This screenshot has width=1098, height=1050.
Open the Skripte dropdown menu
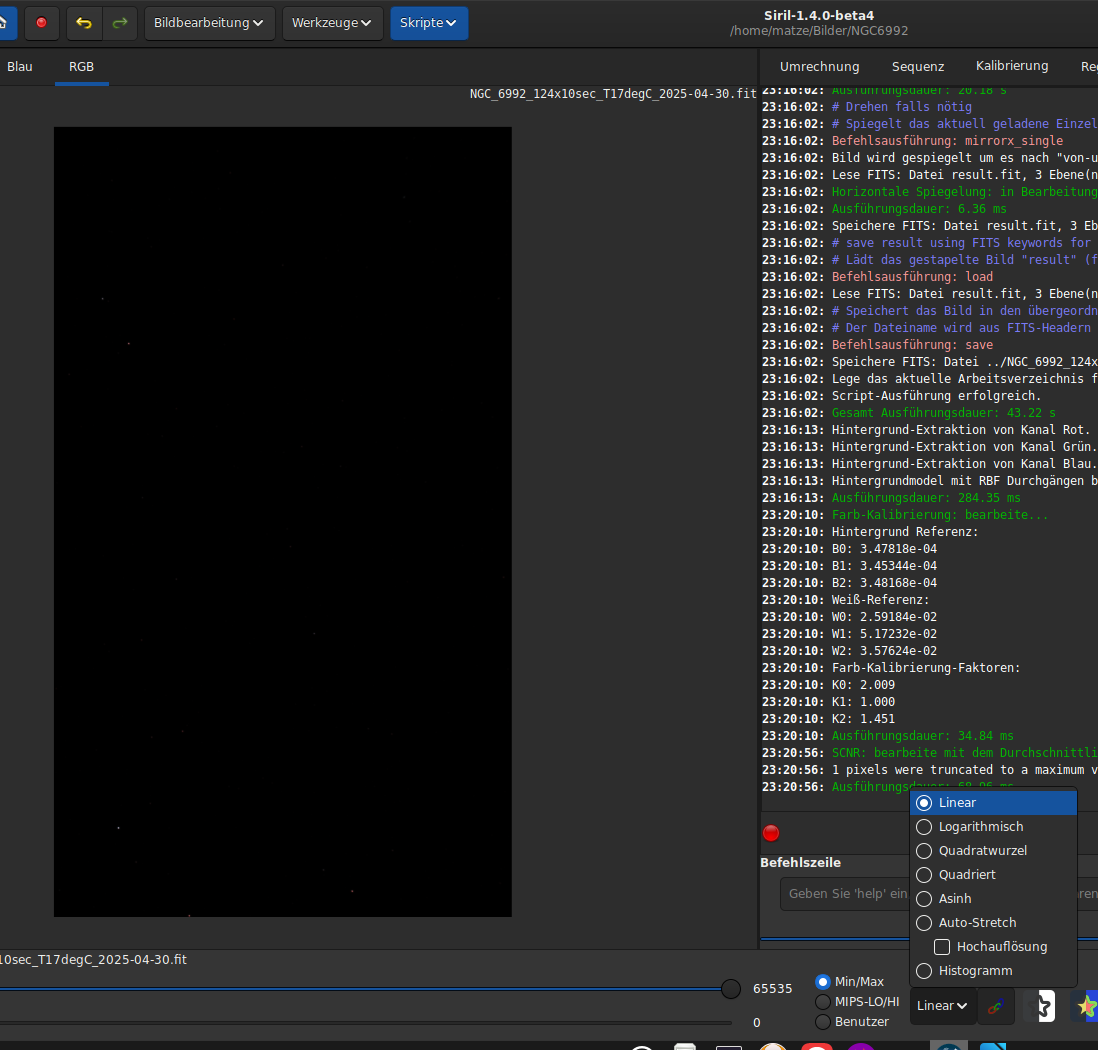(428, 22)
